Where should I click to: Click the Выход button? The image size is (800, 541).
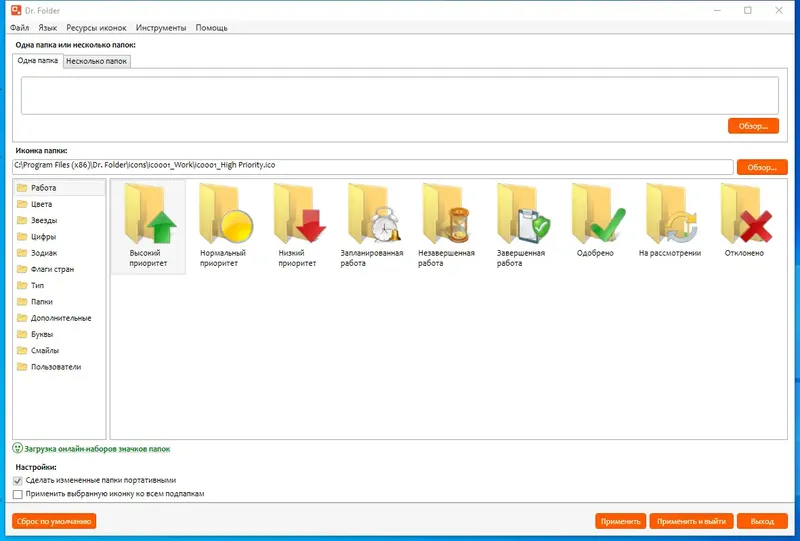click(762, 521)
